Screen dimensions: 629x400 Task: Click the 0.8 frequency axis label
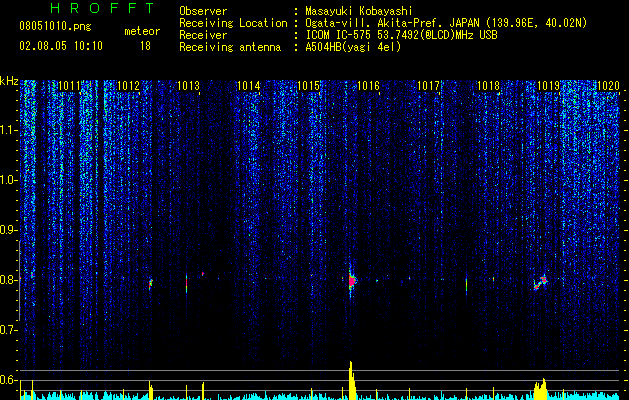point(8,280)
